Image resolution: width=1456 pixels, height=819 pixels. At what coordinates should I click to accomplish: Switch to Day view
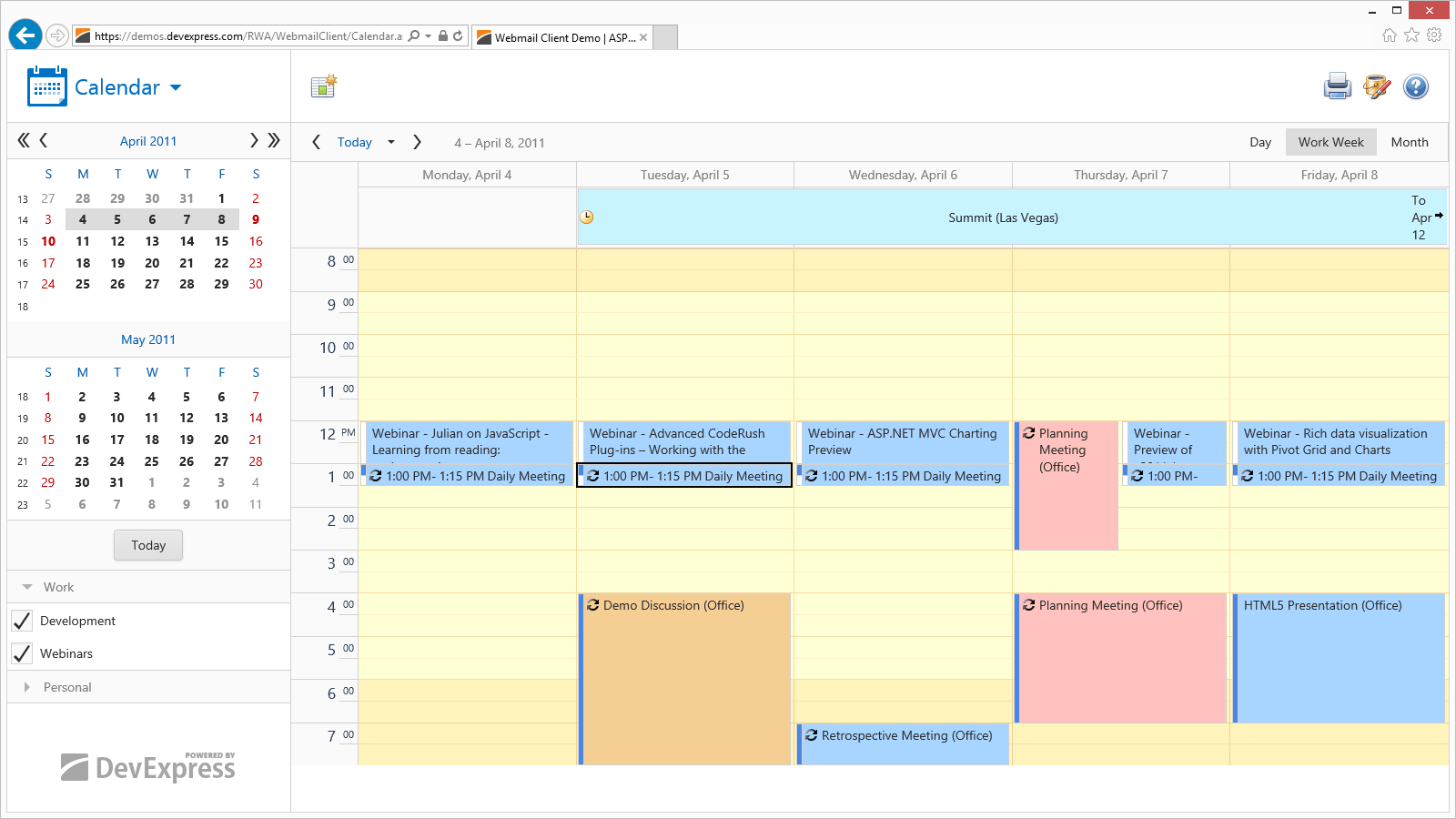click(x=1260, y=142)
